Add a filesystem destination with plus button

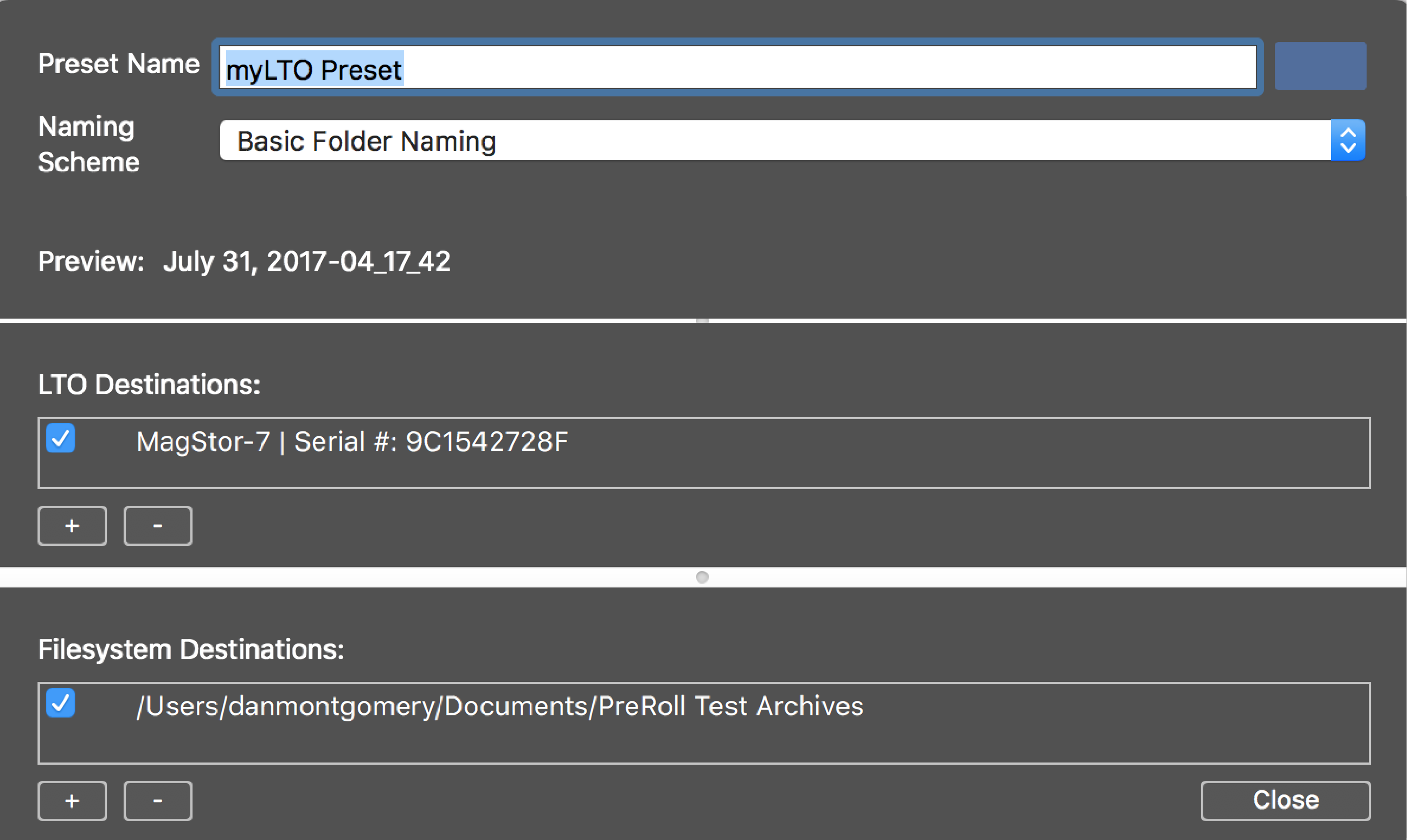point(72,801)
